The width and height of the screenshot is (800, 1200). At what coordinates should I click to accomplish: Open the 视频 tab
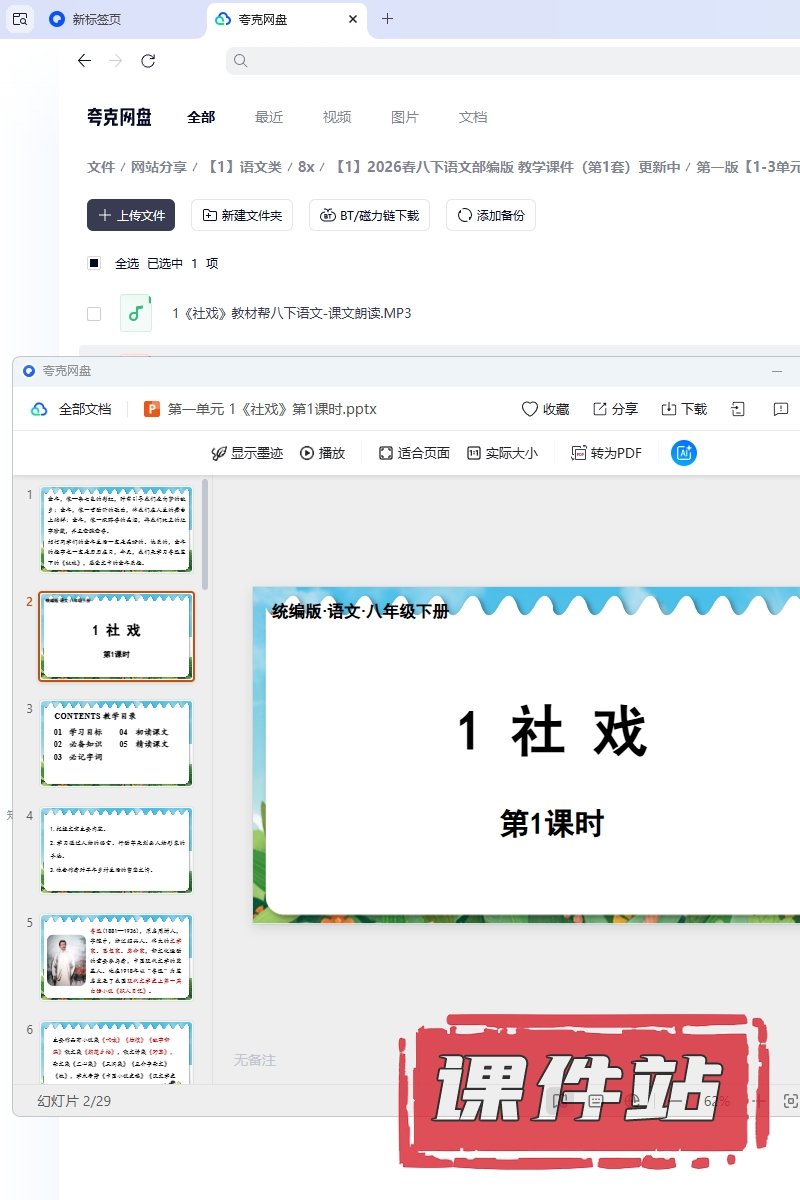(x=337, y=117)
